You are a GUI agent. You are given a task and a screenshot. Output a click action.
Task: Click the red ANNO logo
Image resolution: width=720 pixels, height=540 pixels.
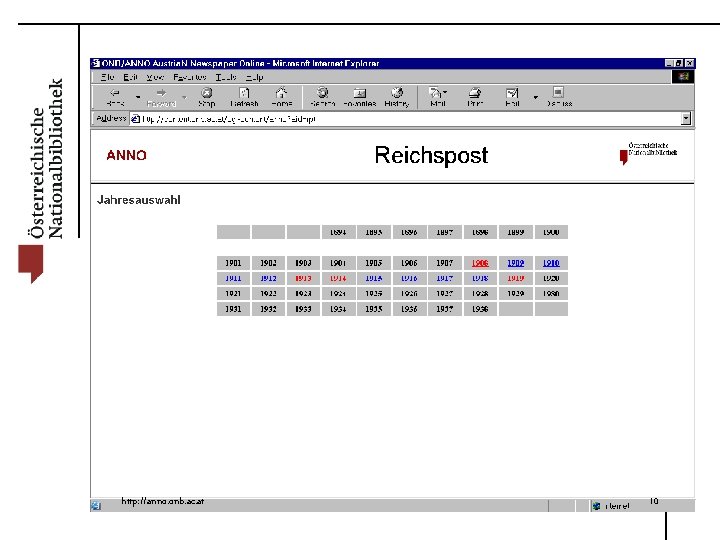tap(126, 155)
